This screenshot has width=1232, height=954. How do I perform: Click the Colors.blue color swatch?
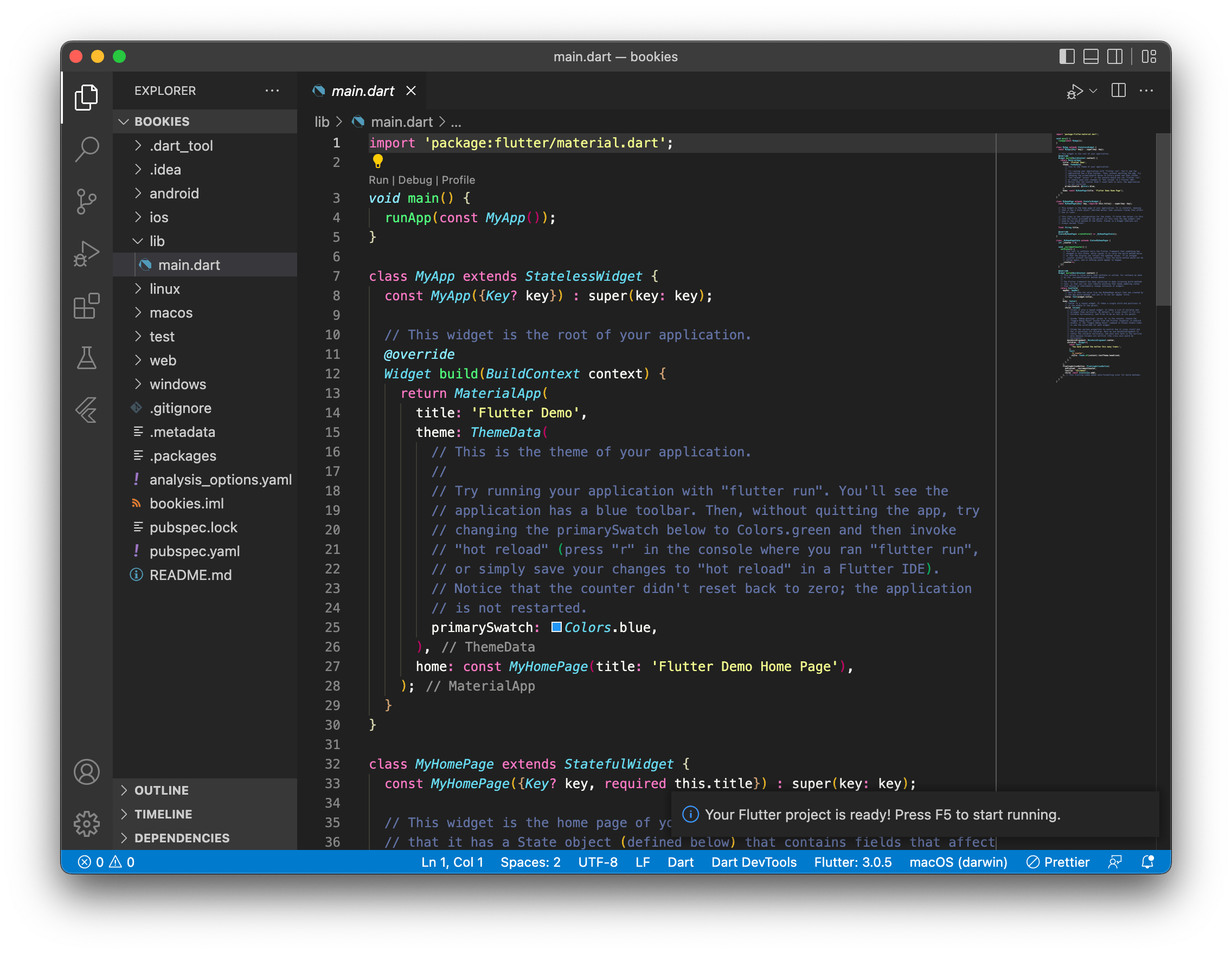(556, 627)
